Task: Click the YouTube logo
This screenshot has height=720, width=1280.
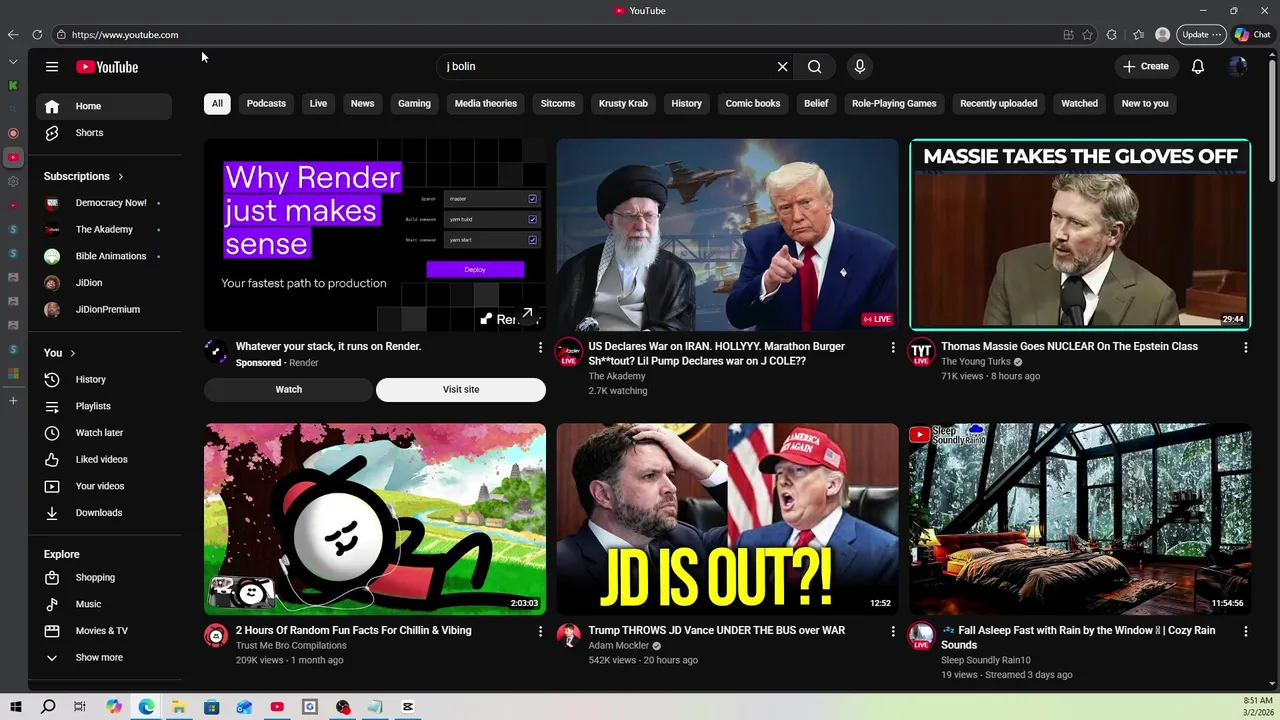Action: (107, 67)
